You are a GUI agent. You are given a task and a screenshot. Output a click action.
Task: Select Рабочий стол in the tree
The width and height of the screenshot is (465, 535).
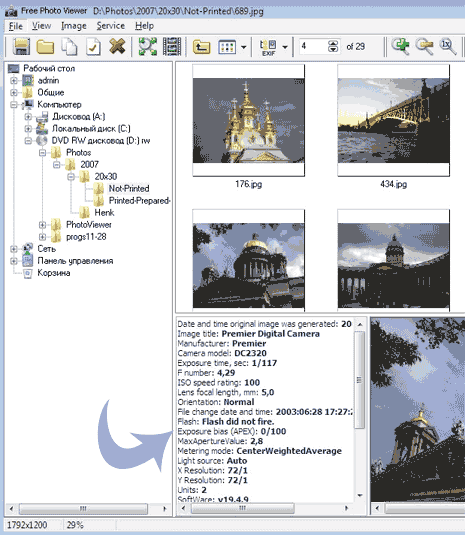49,69
